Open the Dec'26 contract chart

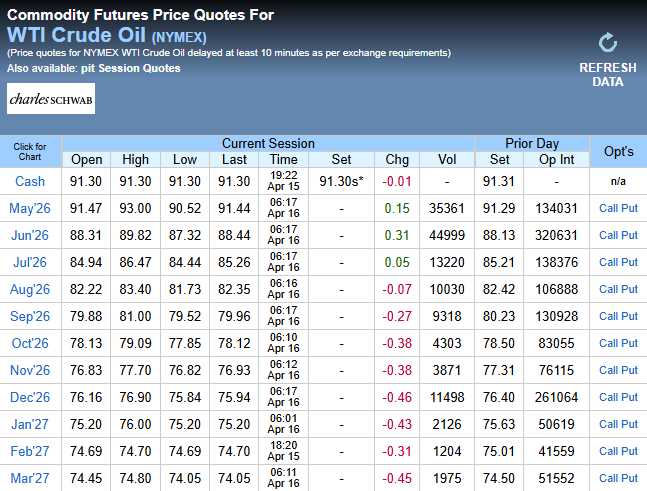point(30,397)
